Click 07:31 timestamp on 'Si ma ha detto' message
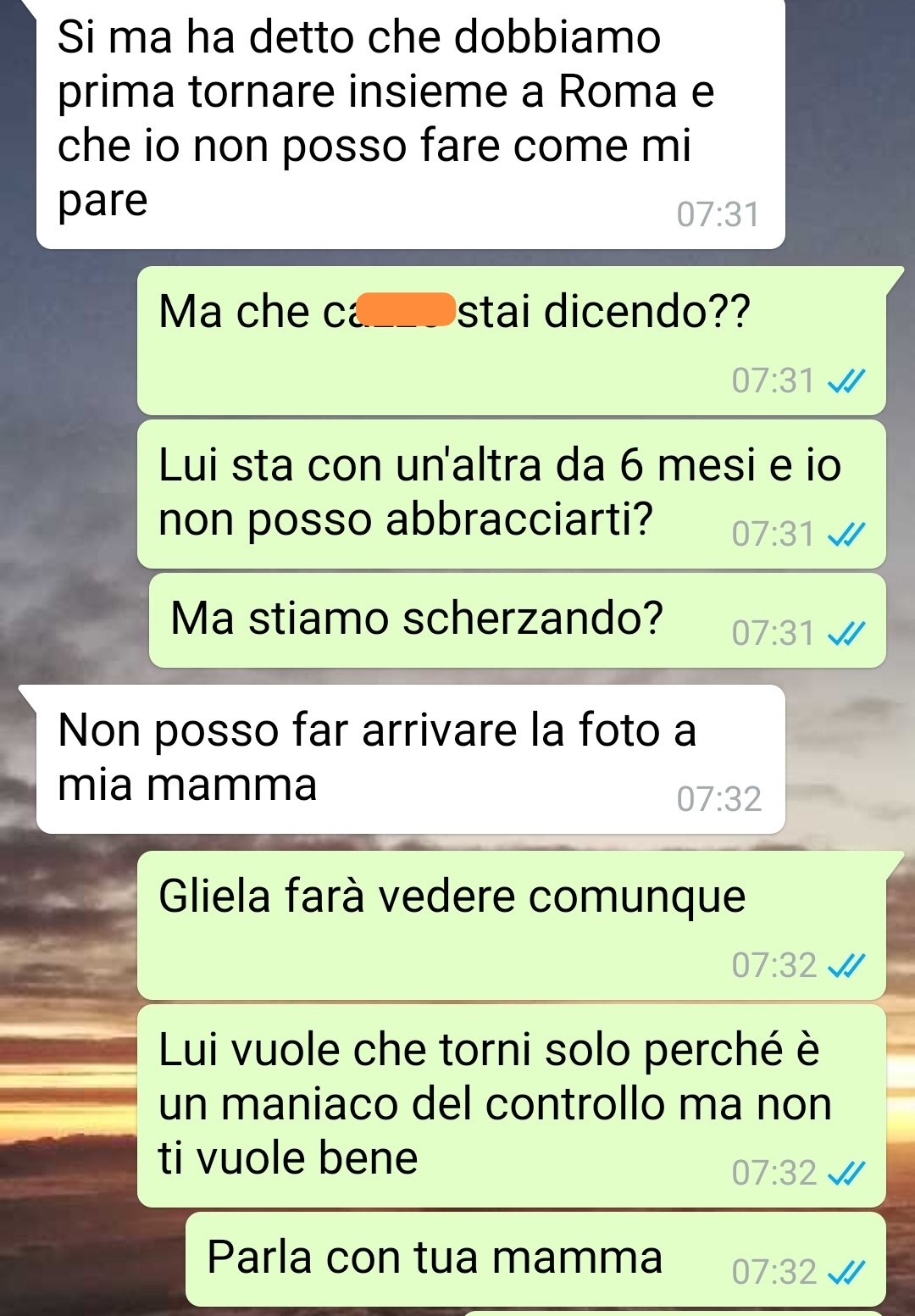This screenshot has height=1316, width=915. (x=718, y=214)
